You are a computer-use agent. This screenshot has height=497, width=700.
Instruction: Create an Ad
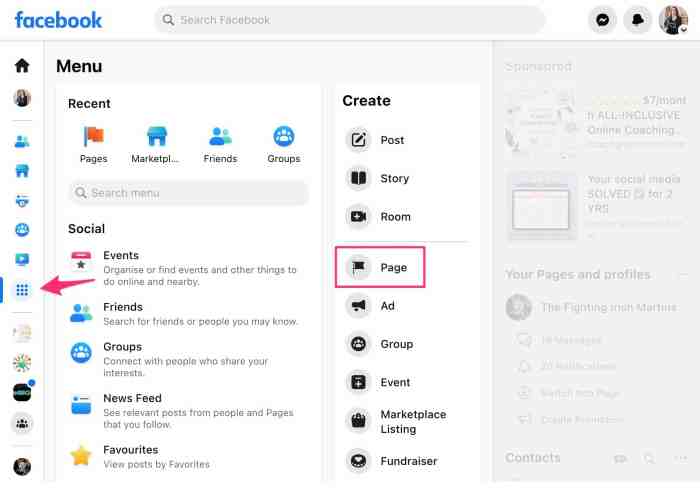406,306
